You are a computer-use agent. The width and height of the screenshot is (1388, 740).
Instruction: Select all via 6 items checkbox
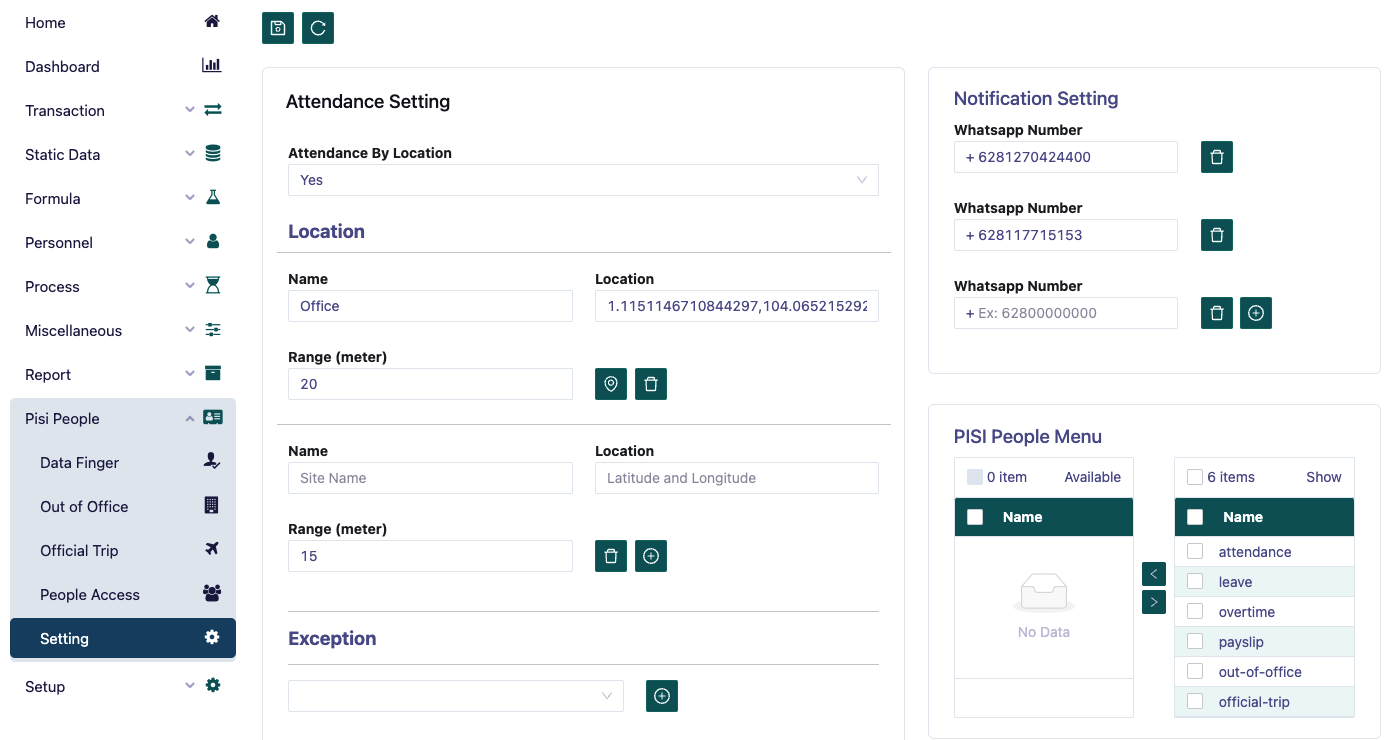tap(1195, 477)
